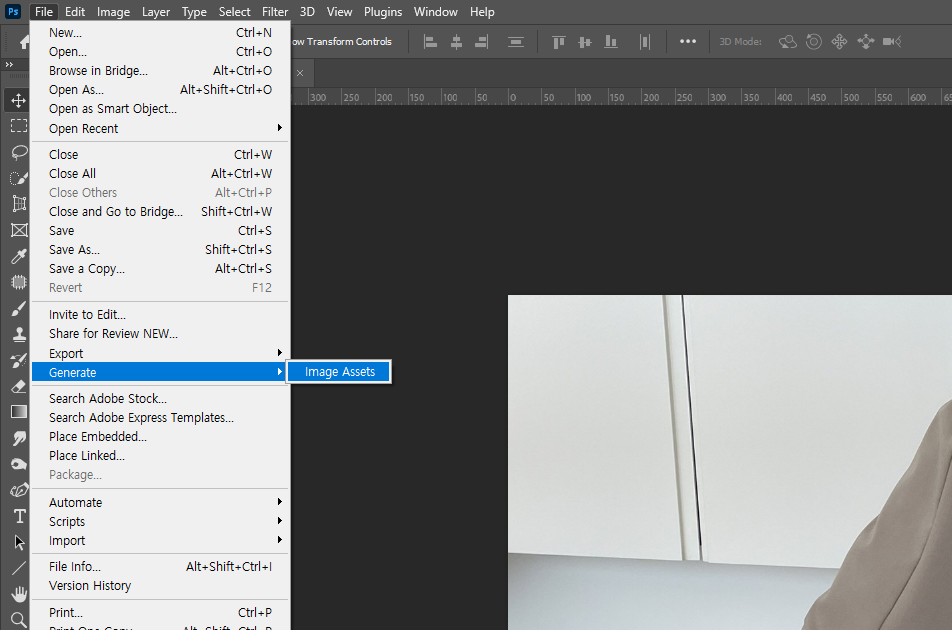
Task: Select the Smudge tool
Action: pos(18,438)
